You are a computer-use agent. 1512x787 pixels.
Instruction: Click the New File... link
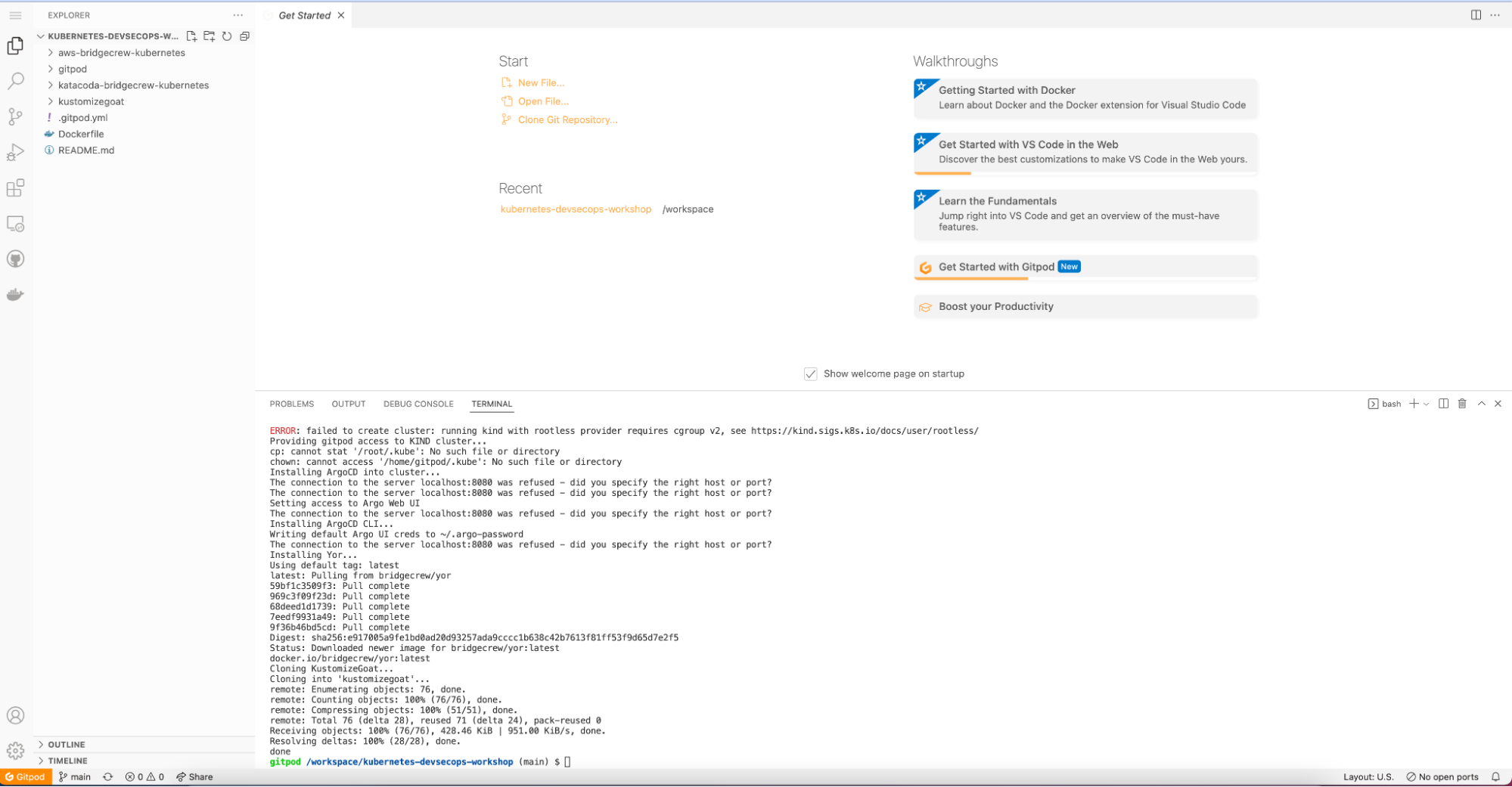pyautogui.click(x=541, y=83)
